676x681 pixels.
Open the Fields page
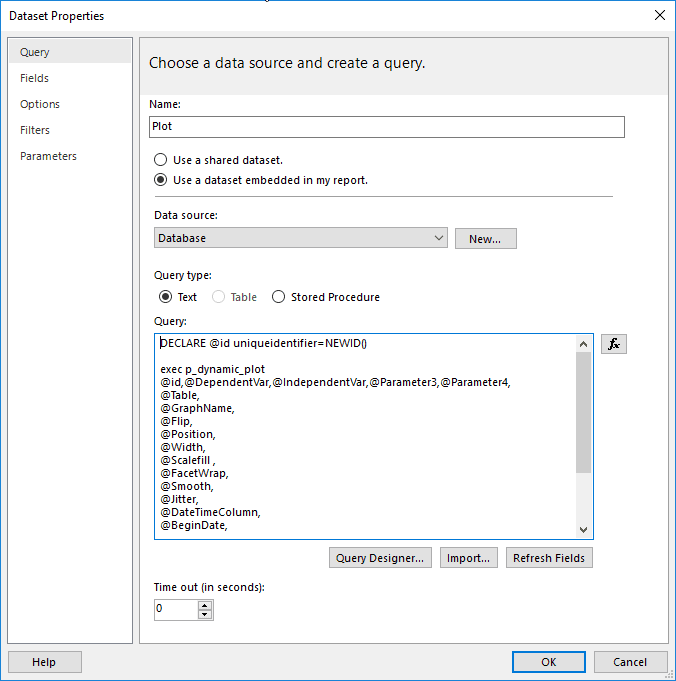(x=34, y=78)
